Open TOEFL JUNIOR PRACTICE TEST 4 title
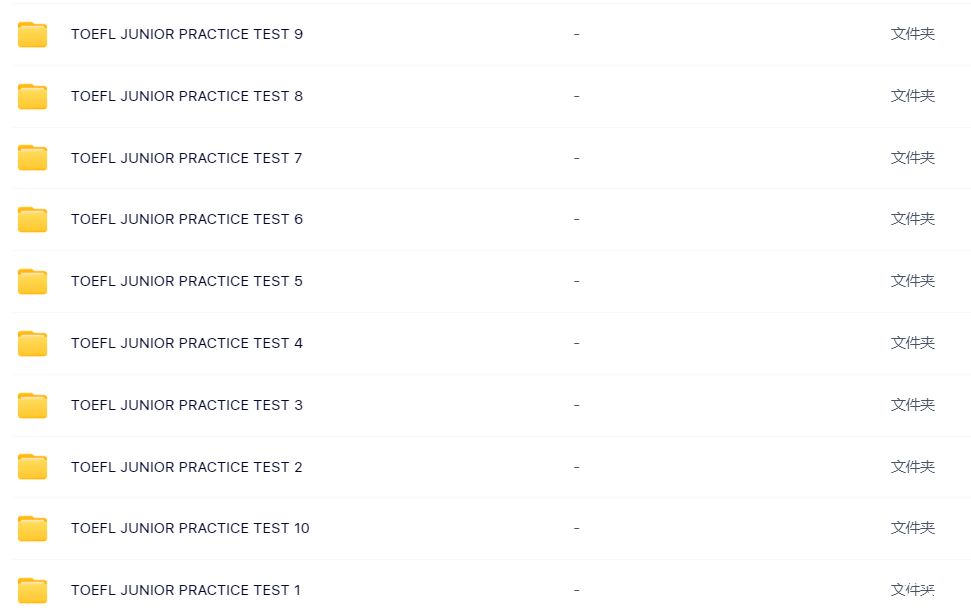 click(x=187, y=343)
